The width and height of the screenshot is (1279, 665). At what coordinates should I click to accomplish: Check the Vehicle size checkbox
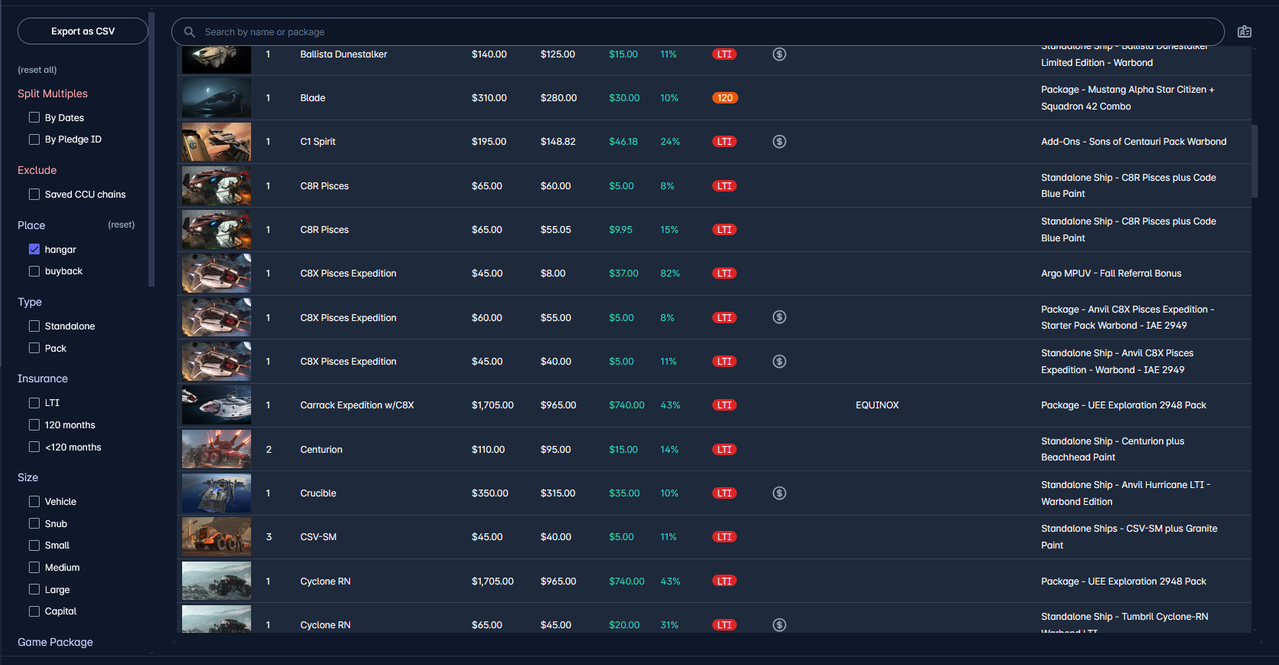[x=34, y=502]
